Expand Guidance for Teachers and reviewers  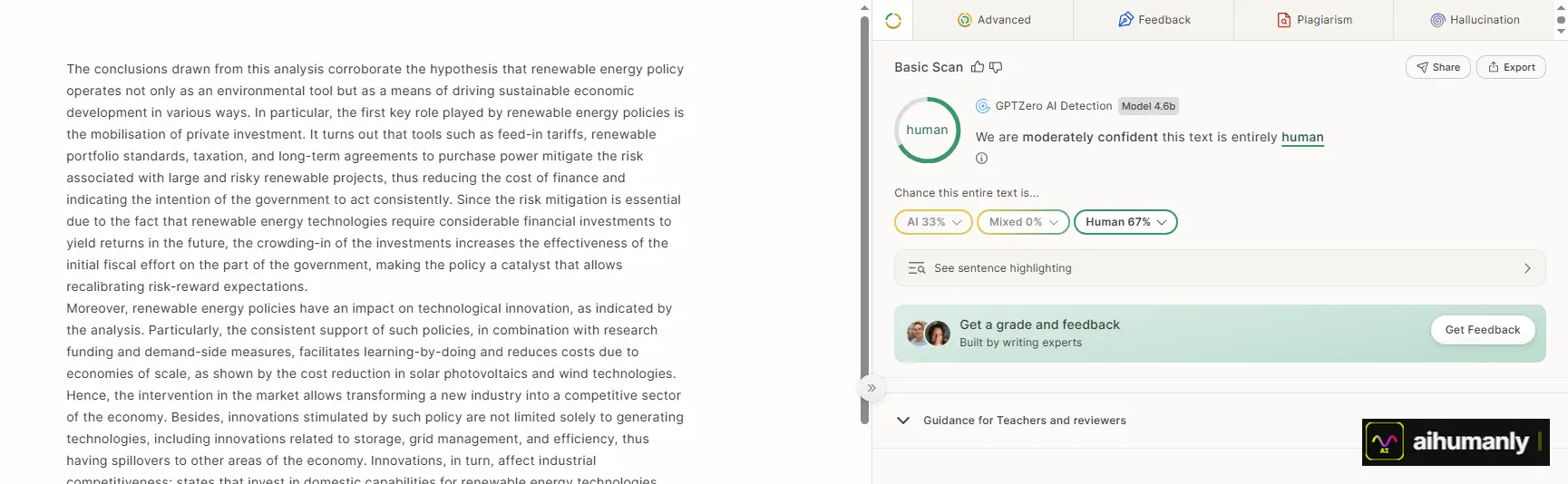pos(1011,421)
